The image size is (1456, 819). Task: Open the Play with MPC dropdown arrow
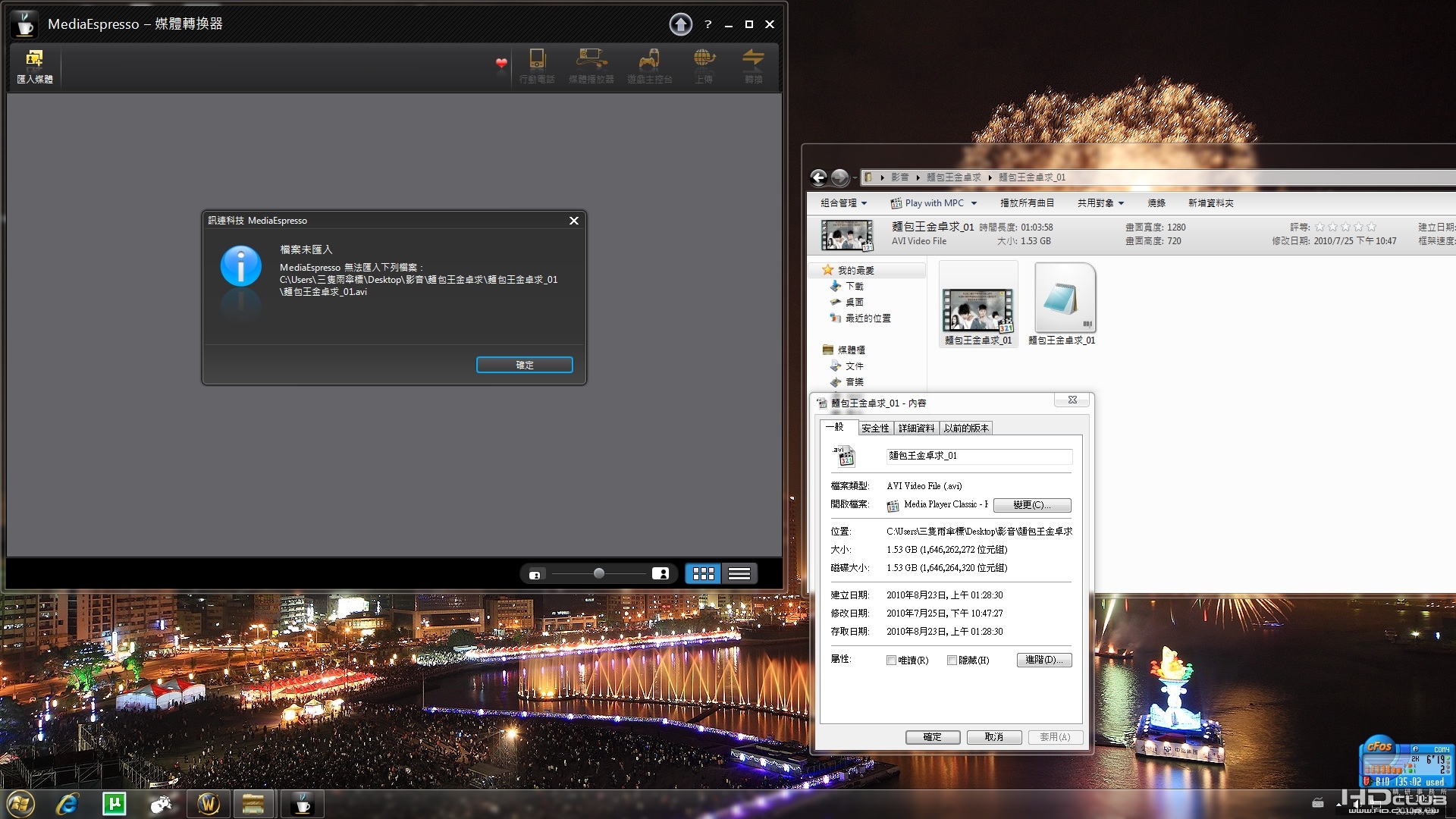pos(974,203)
